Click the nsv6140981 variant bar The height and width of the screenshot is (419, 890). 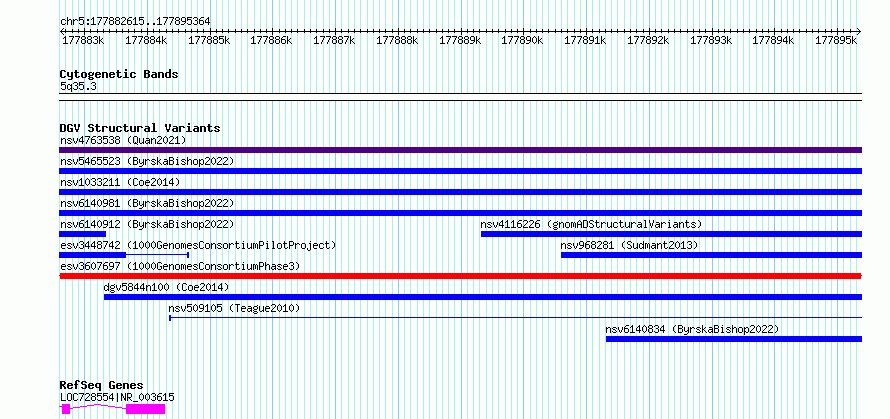(x=460, y=213)
